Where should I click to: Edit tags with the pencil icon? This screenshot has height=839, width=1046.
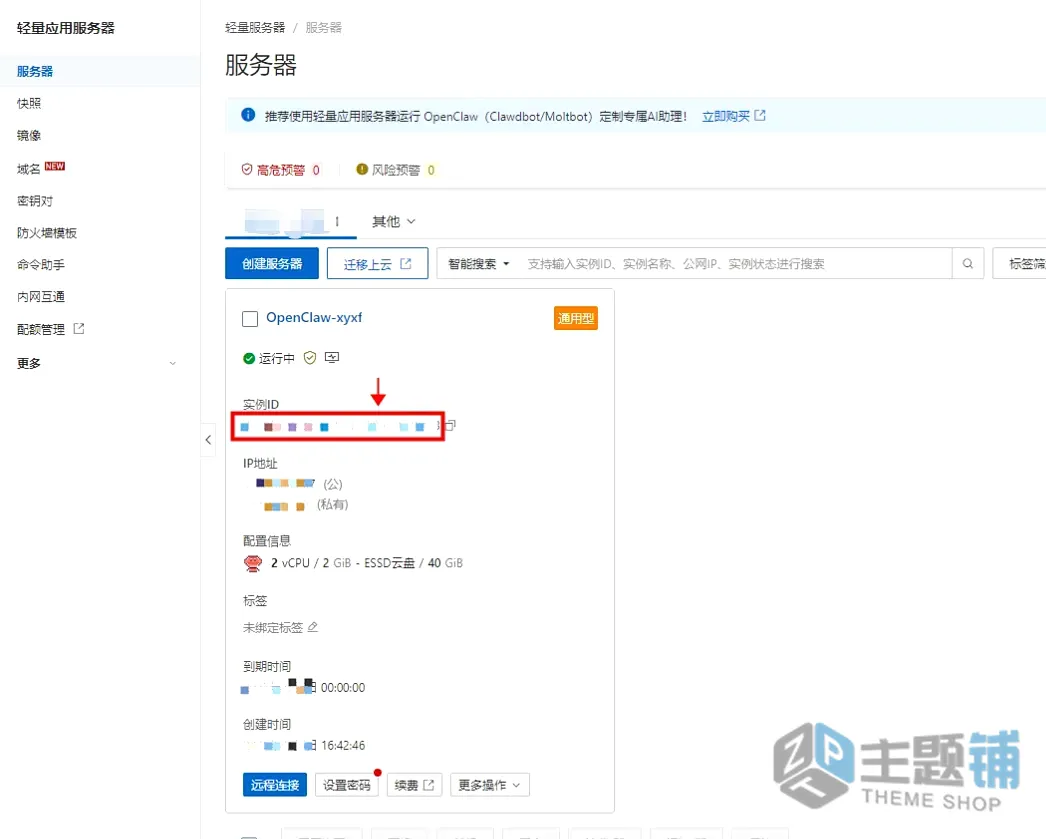coord(313,627)
